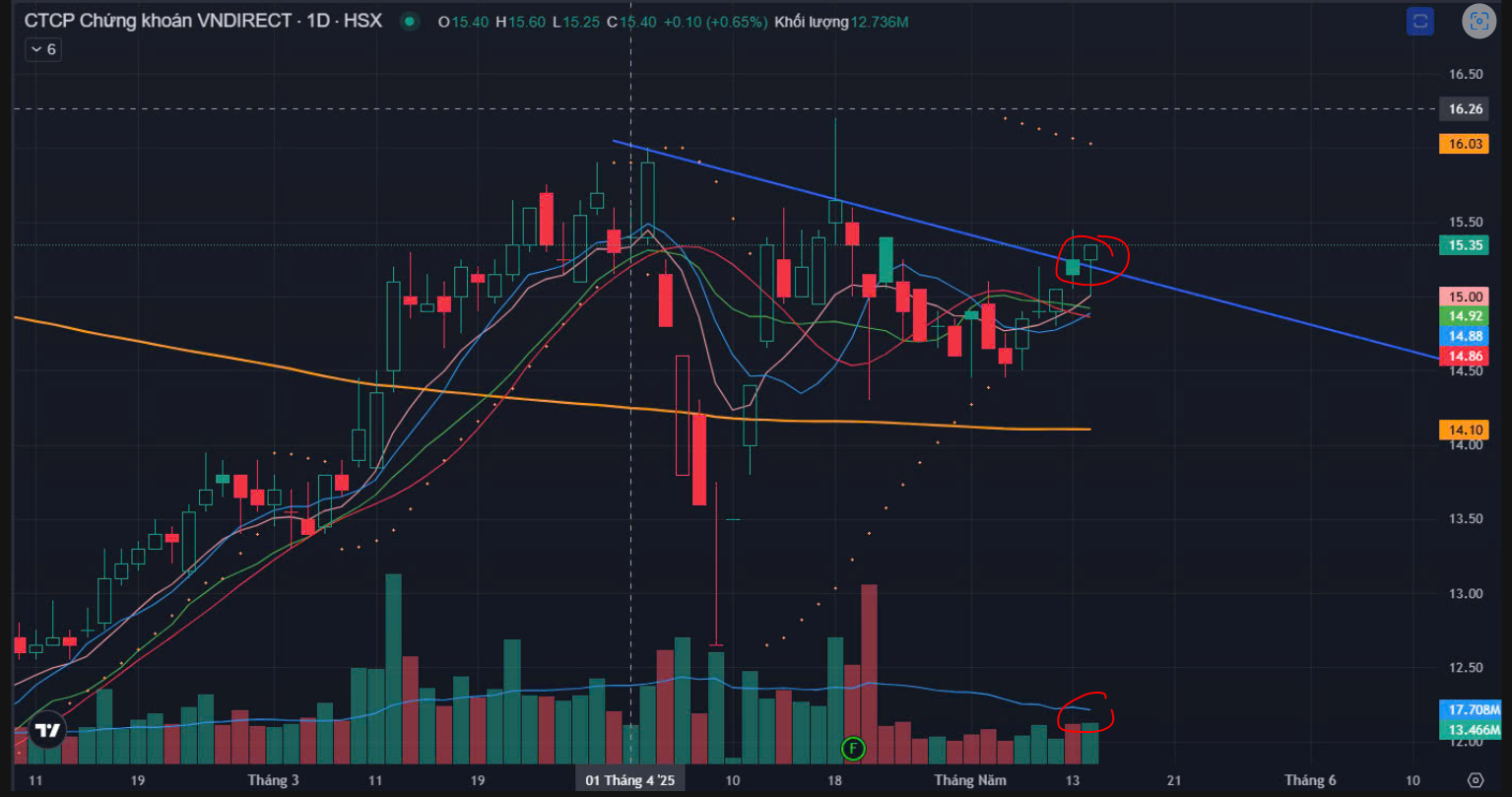Click the Khối lượng 12.736M volume readout
The height and width of the screenshot is (797, 1512).
point(840,21)
